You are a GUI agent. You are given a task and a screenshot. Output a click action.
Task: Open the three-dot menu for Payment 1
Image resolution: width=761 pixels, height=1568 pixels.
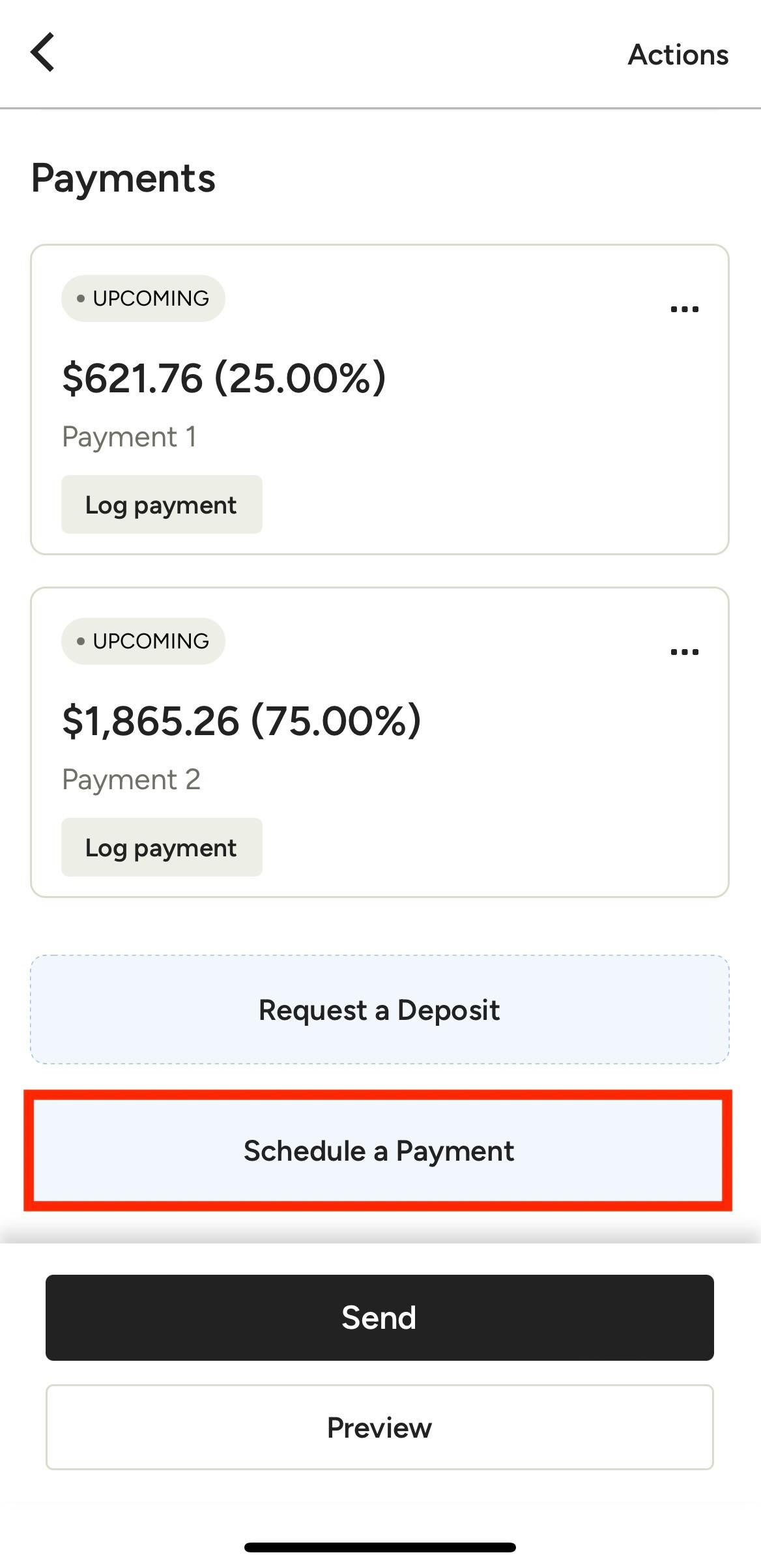point(684,310)
